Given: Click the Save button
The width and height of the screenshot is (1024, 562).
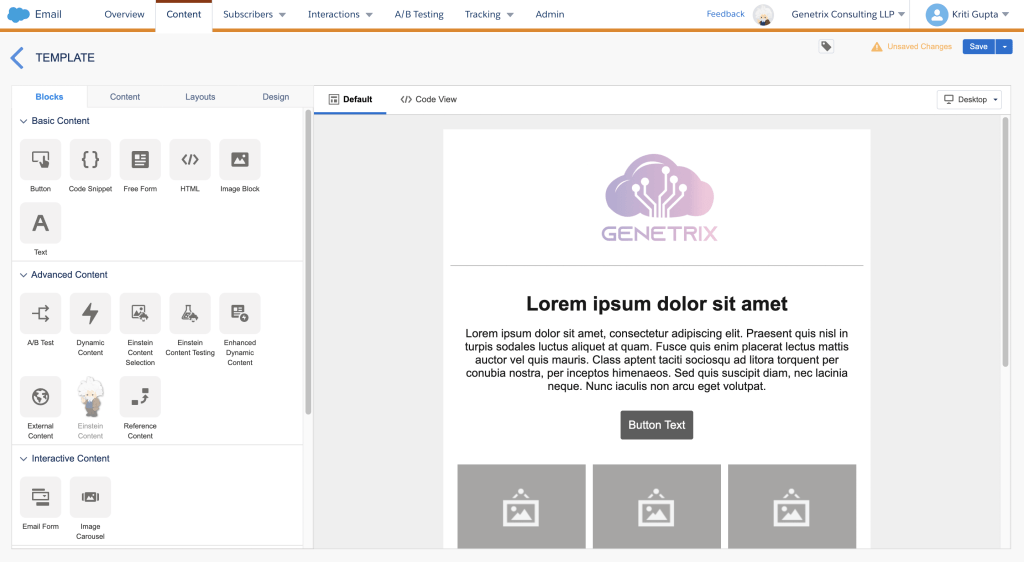Looking at the screenshot, I should coord(978,46).
